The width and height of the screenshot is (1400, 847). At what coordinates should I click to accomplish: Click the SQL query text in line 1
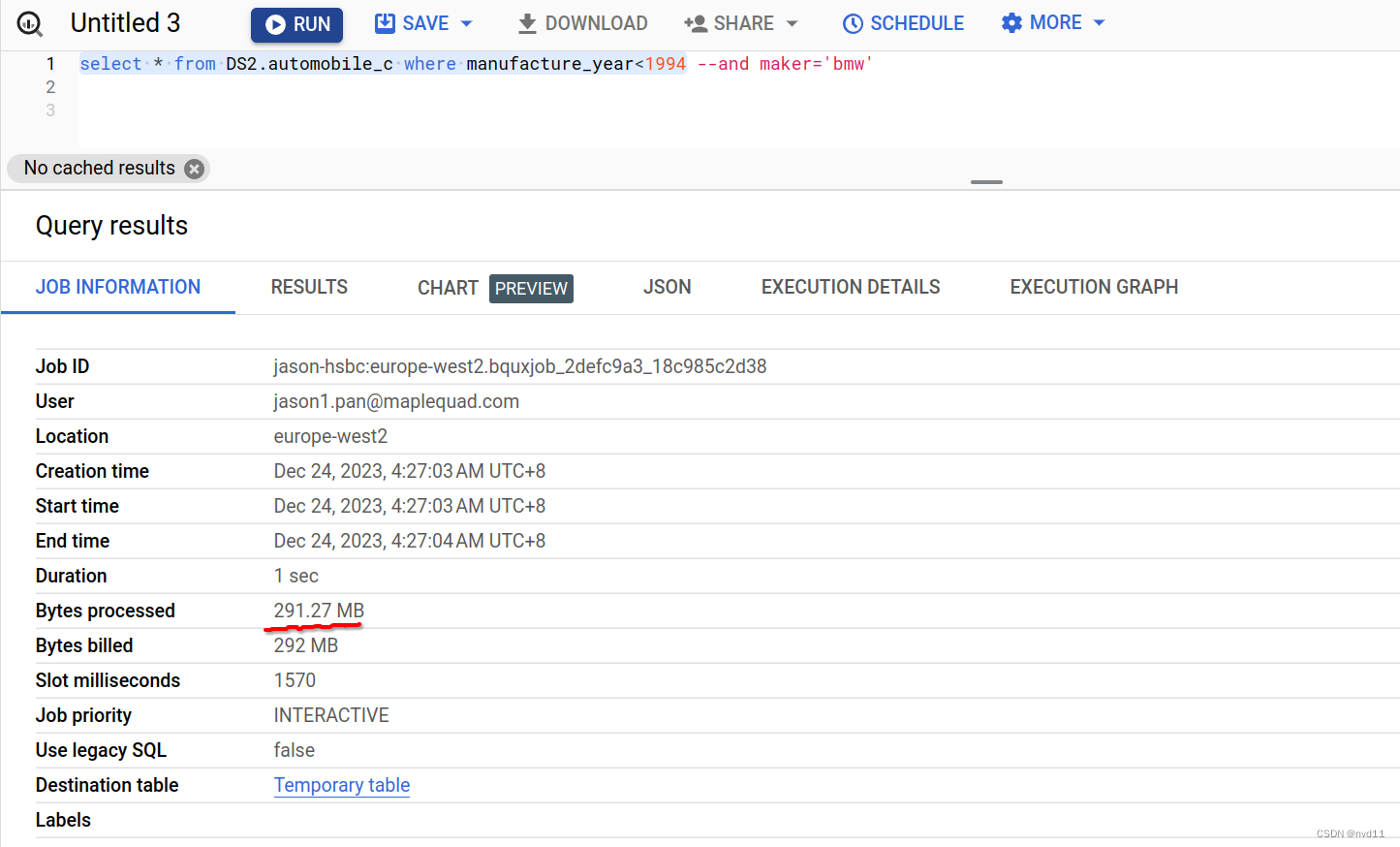point(476,64)
